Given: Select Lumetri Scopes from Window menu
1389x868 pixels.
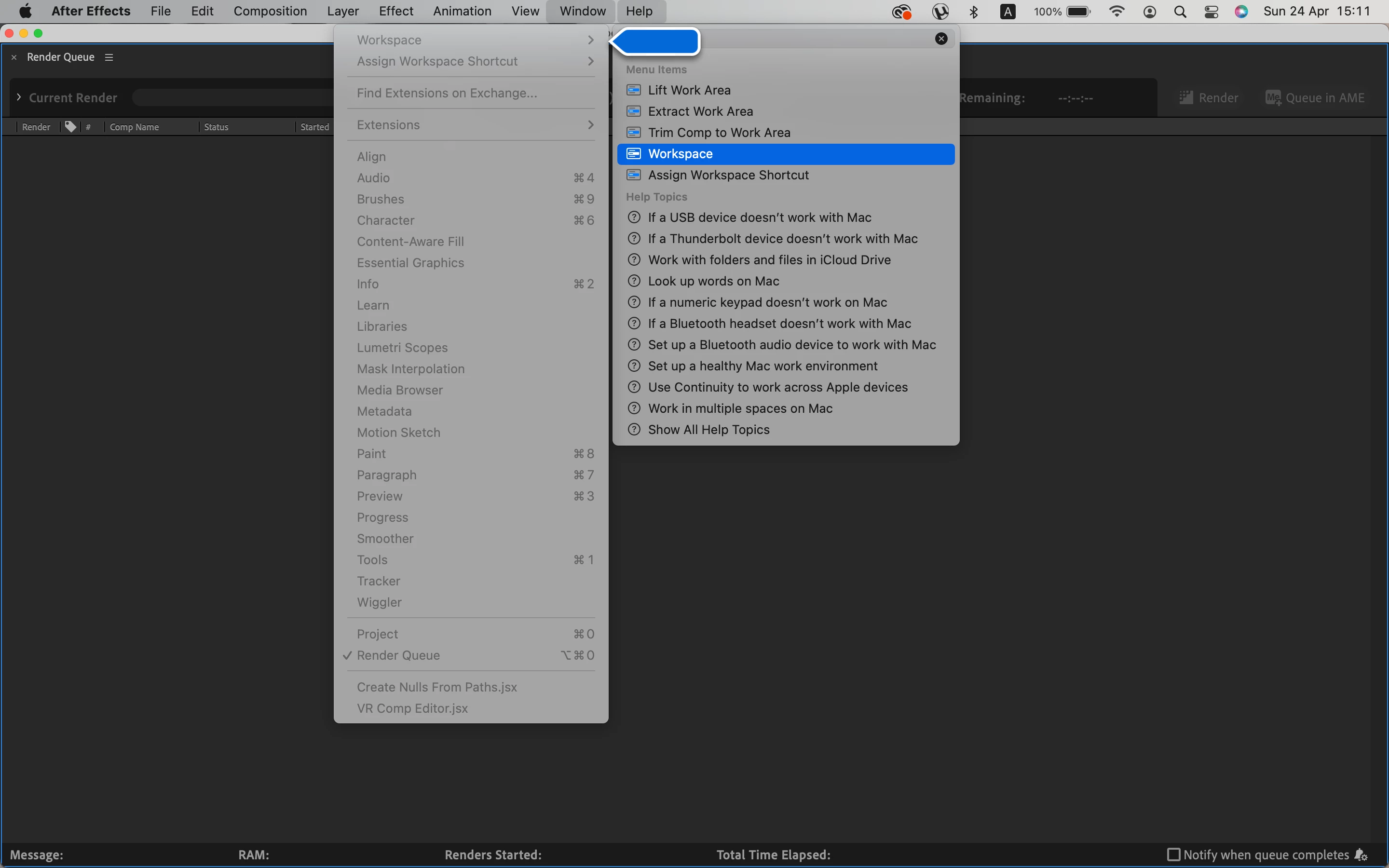Looking at the screenshot, I should pyautogui.click(x=402, y=347).
